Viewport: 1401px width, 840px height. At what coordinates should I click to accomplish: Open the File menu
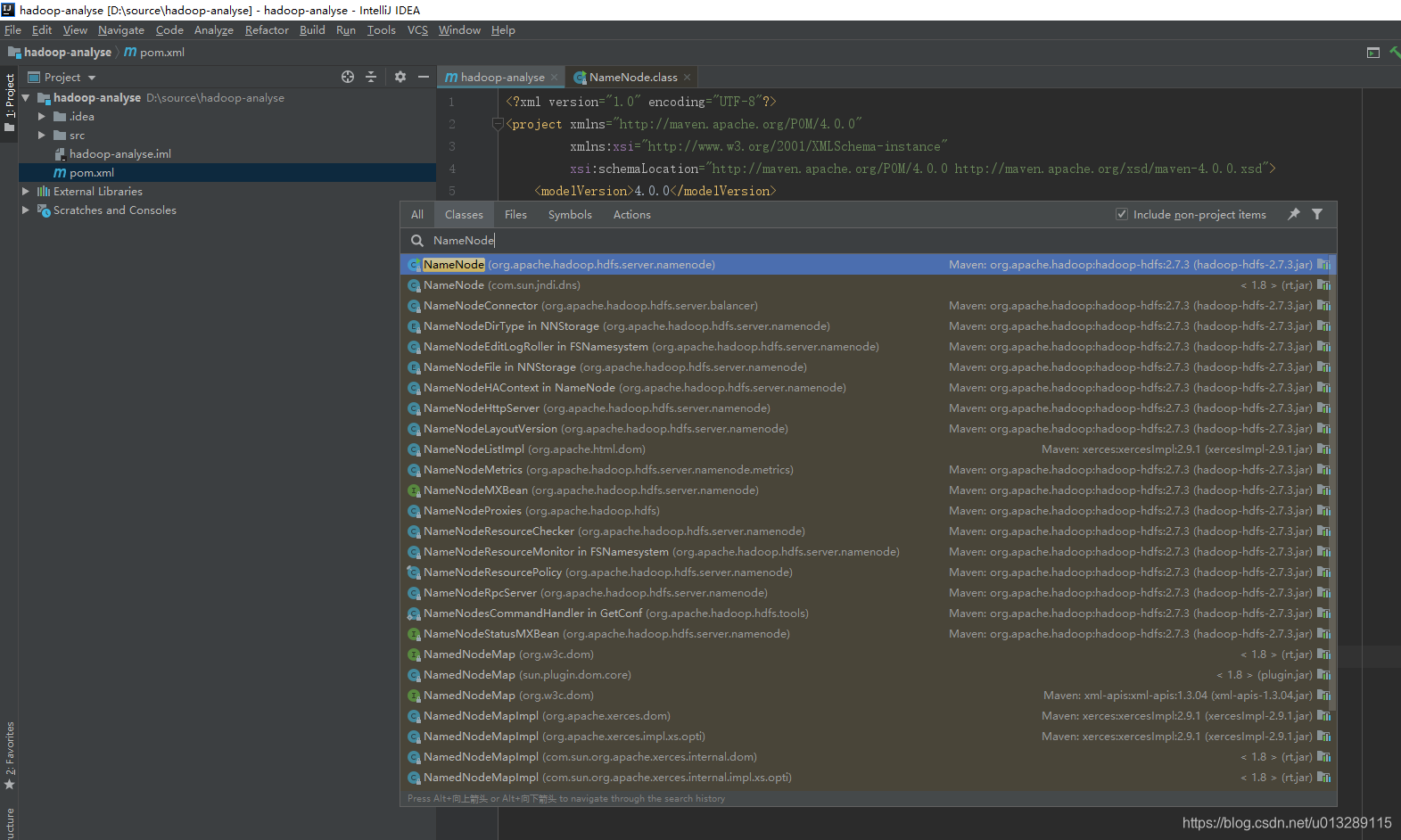[12, 30]
